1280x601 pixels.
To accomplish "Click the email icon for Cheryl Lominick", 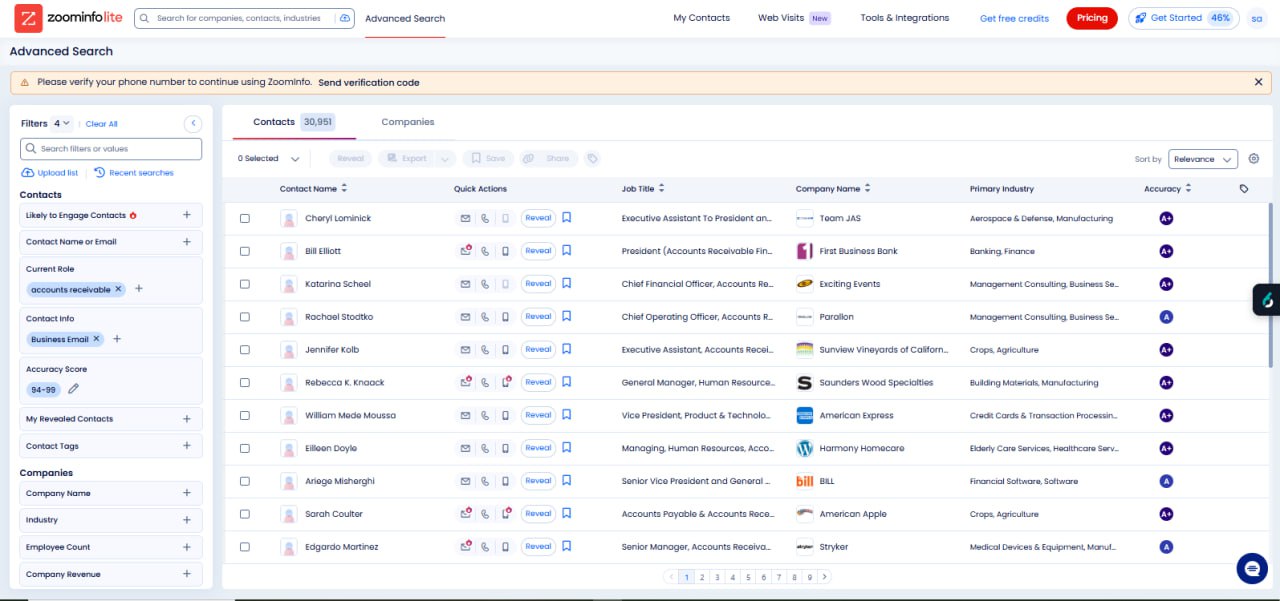I will click(465, 218).
